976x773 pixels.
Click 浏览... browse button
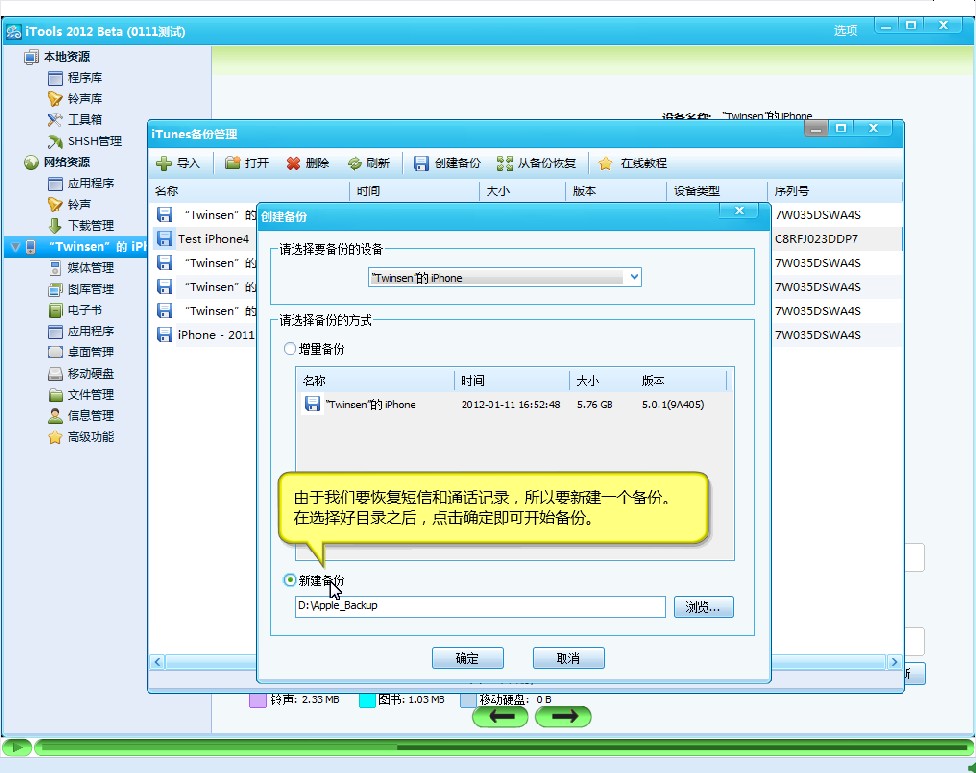(x=703, y=607)
